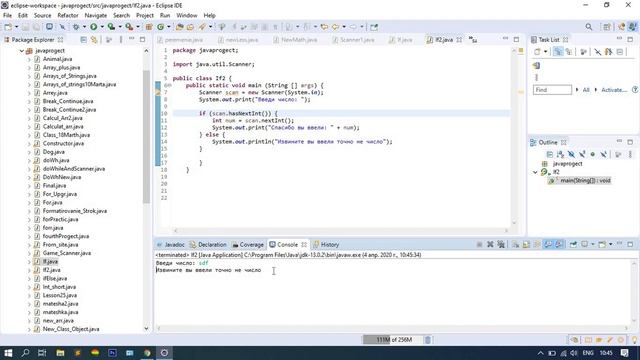The image size is (640, 360).
Task: Open Console display selected dropdown
Action: coord(593,244)
